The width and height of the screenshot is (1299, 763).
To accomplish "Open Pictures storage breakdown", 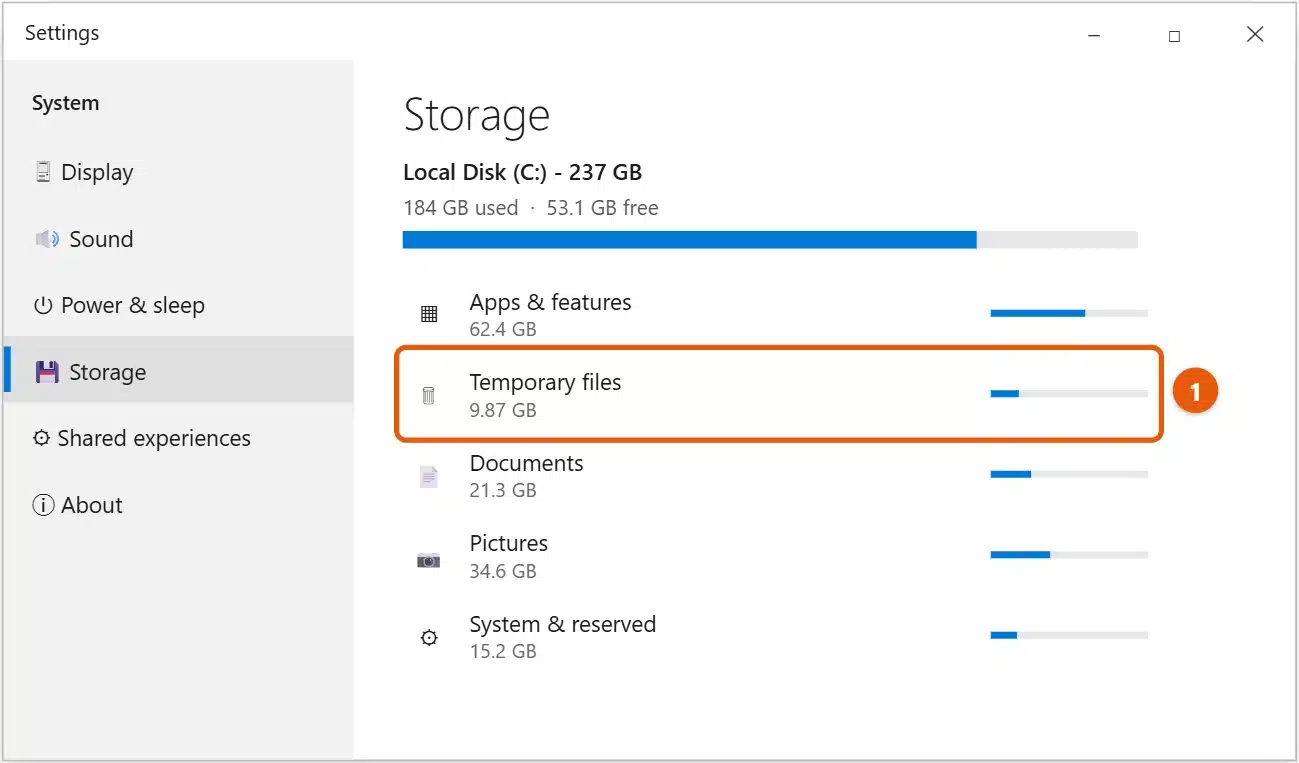I will tap(779, 556).
